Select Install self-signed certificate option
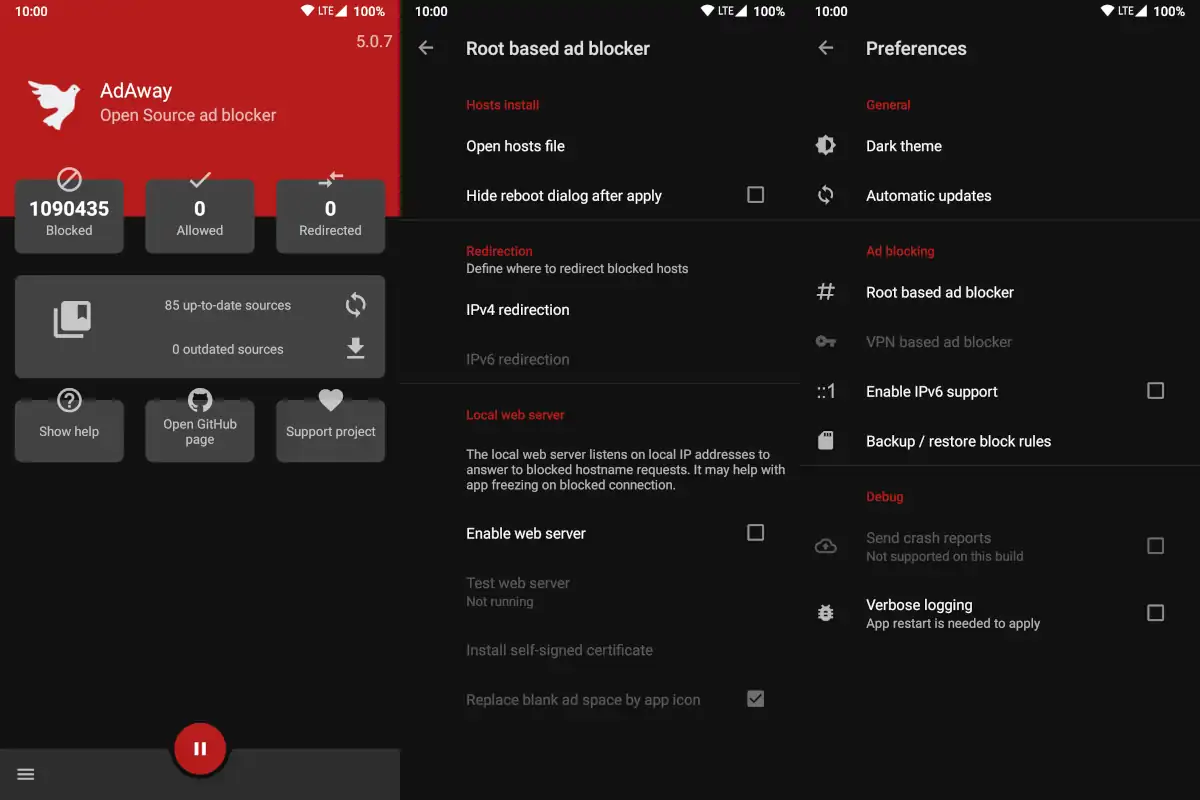Viewport: 1200px width, 800px height. pos(600,650)
